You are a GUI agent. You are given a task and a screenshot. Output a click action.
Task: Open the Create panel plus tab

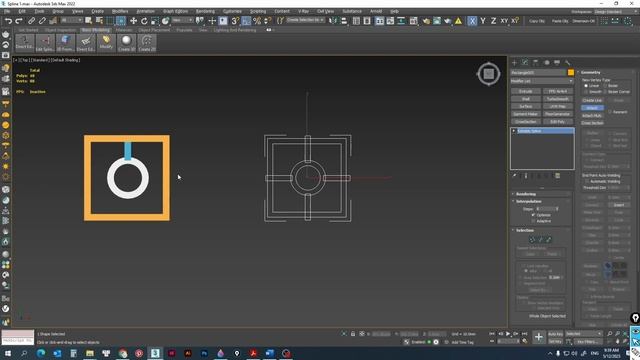(514, 62)
